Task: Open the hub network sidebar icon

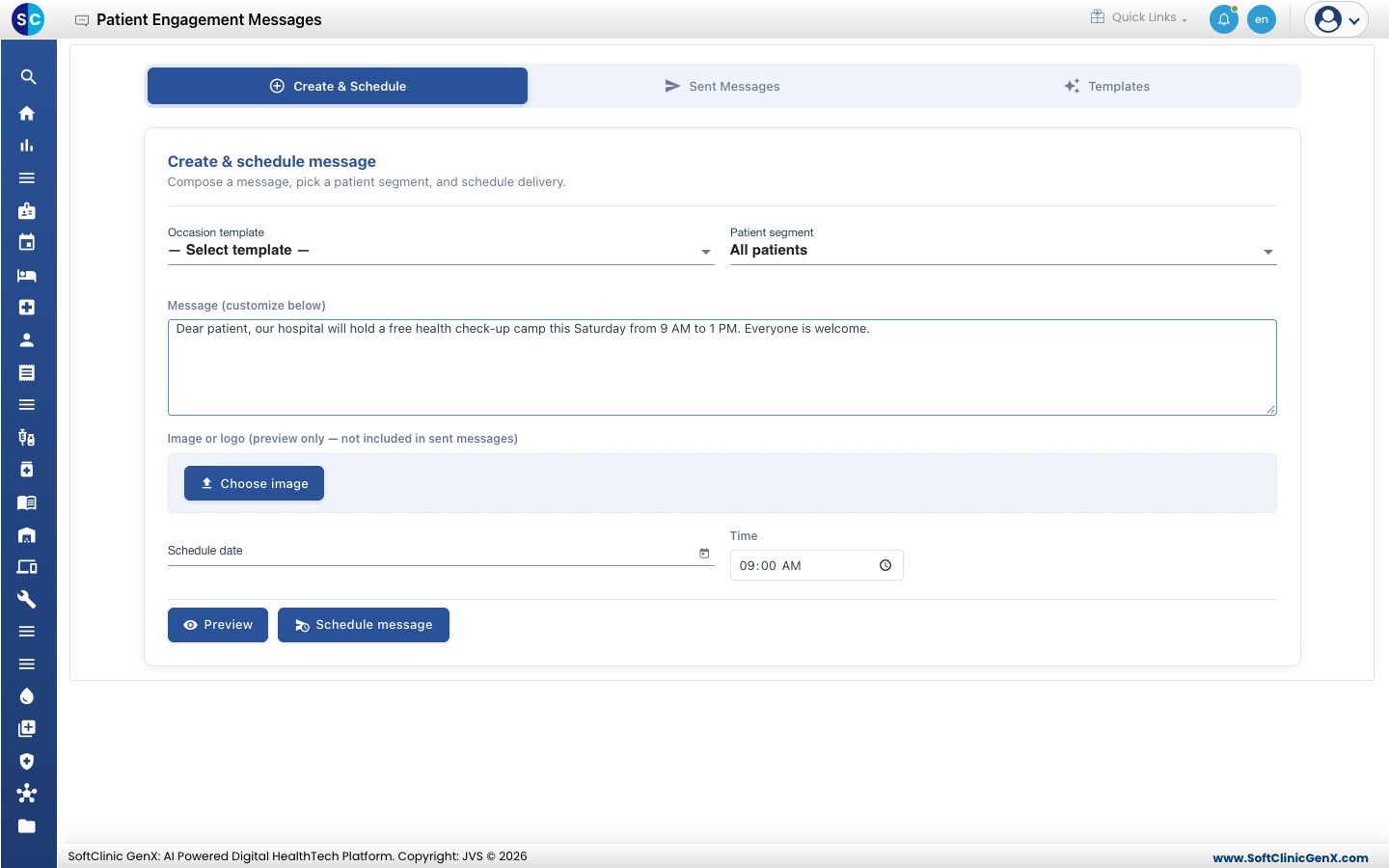Action: [x=27, y=794]
